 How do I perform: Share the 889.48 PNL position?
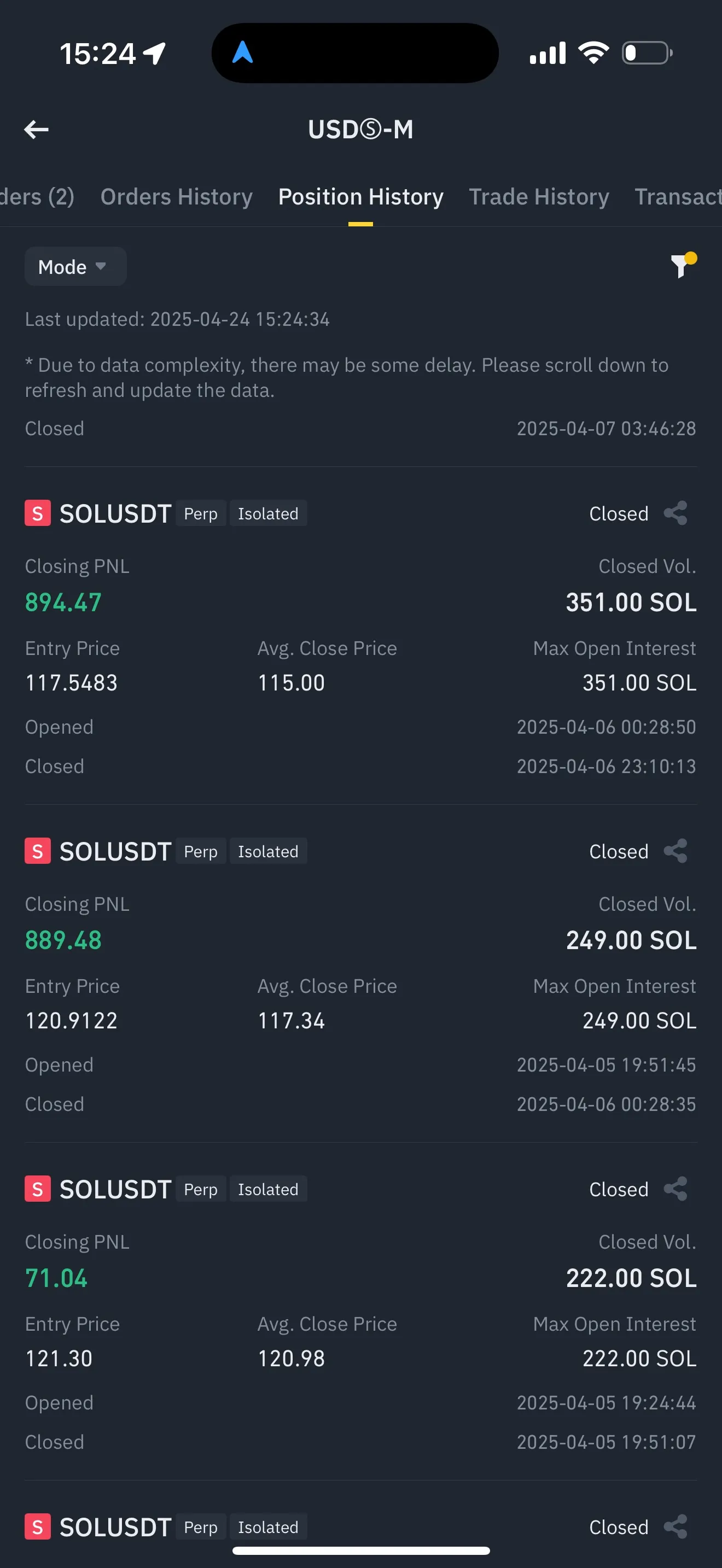[x=676, y=851]
